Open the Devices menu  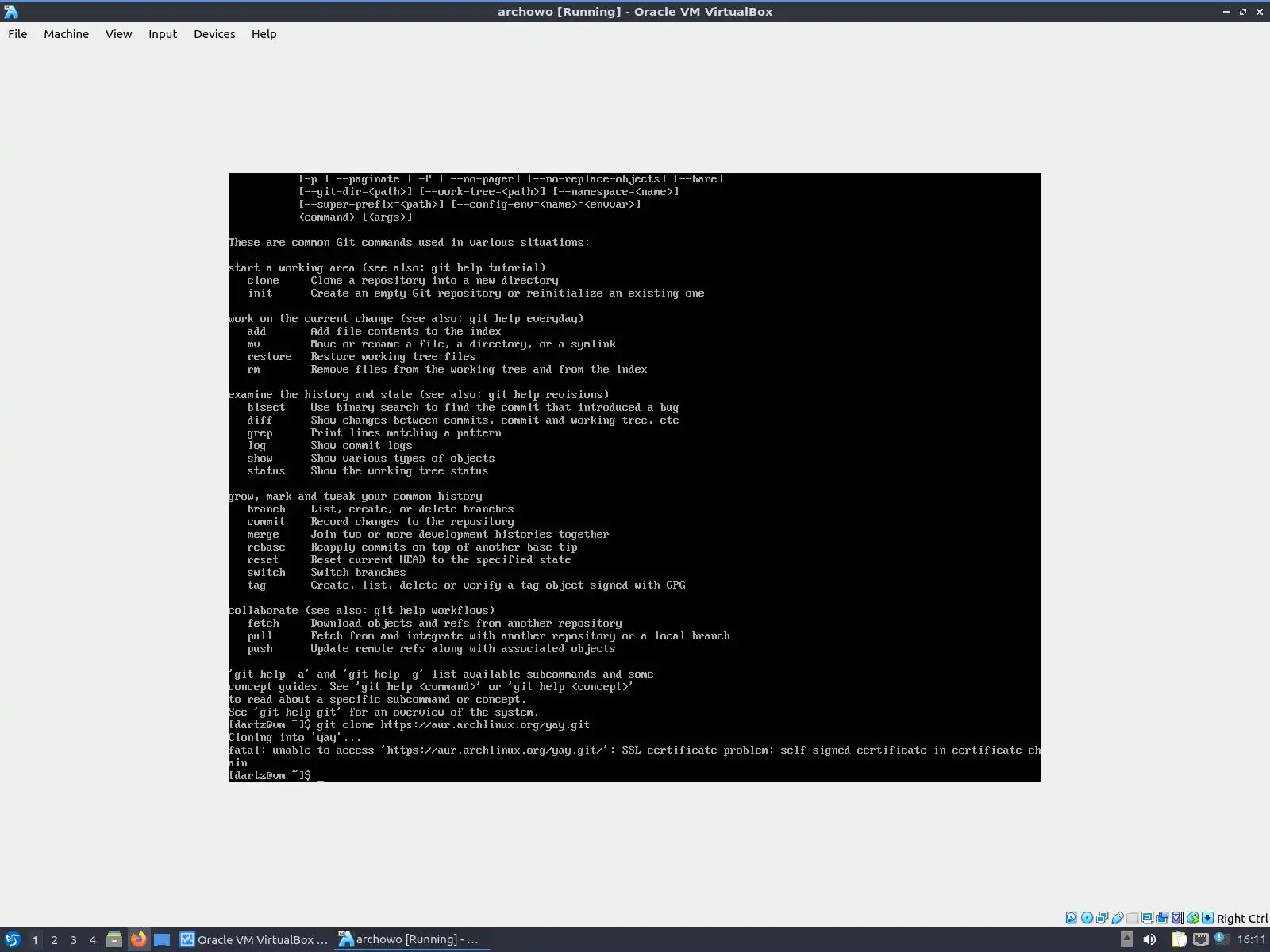click(214, 34)
